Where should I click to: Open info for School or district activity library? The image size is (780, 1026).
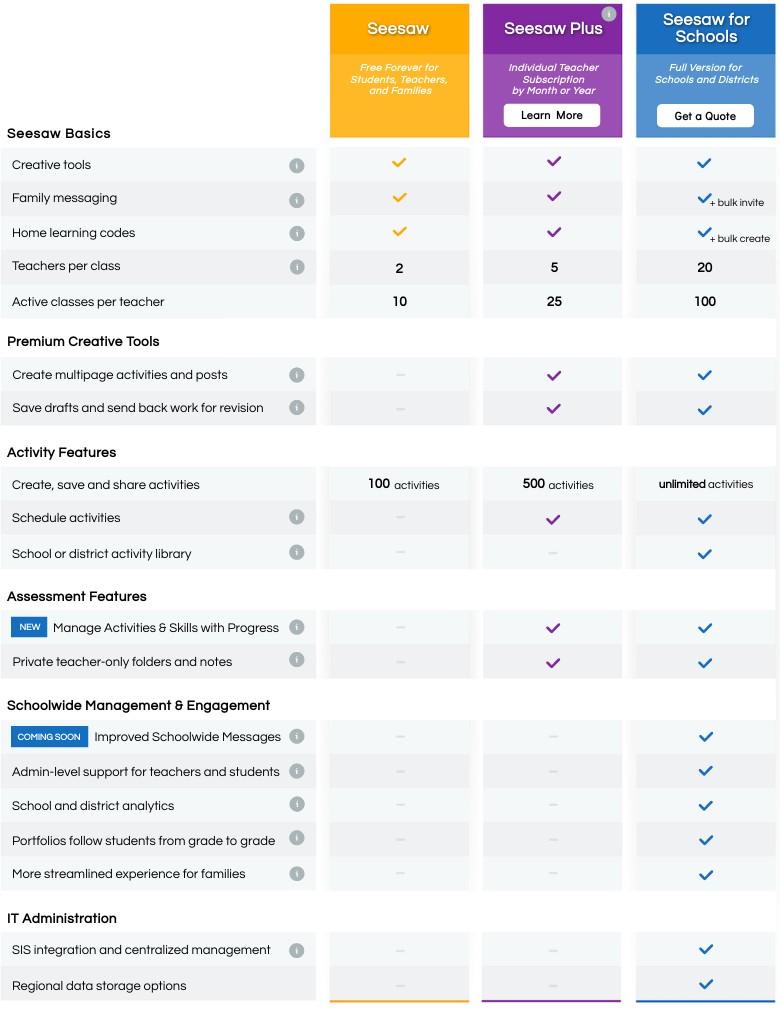(x=296, y=552)
